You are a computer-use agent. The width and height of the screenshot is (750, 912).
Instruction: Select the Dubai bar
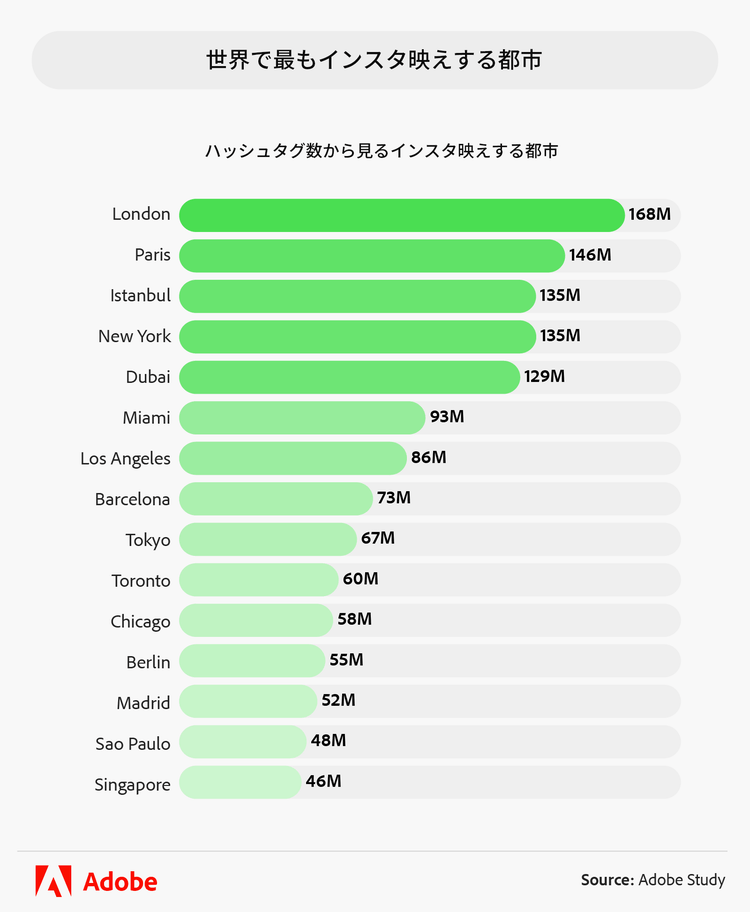pyautogui.click(x=348, y=377)
